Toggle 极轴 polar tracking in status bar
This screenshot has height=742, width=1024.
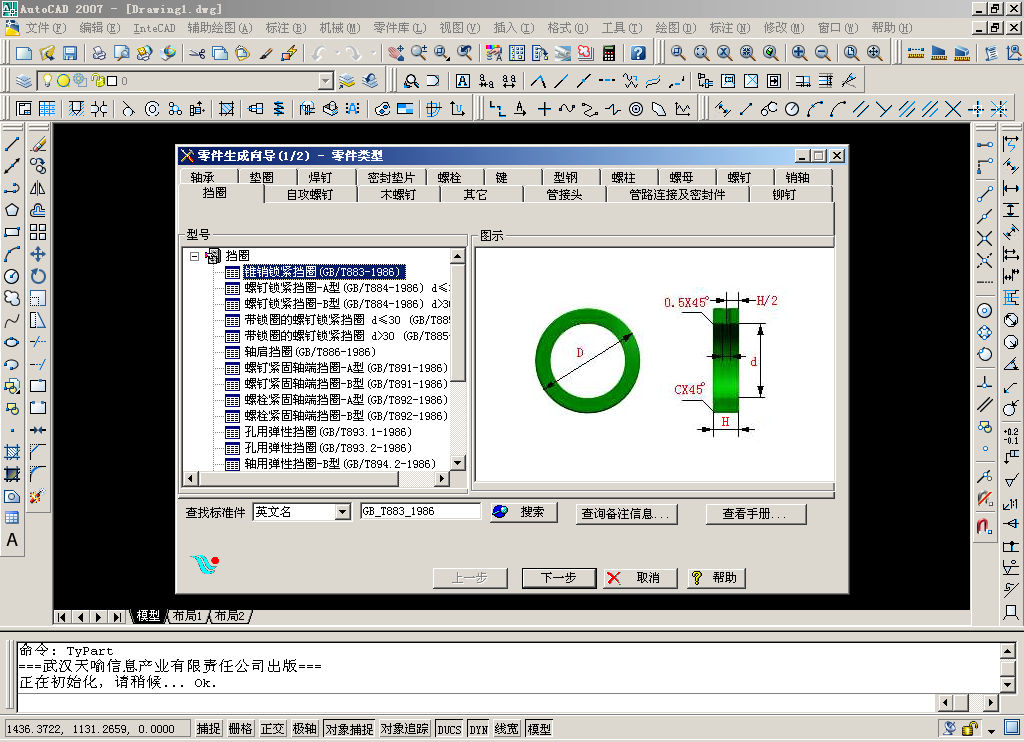click(304, 728)
